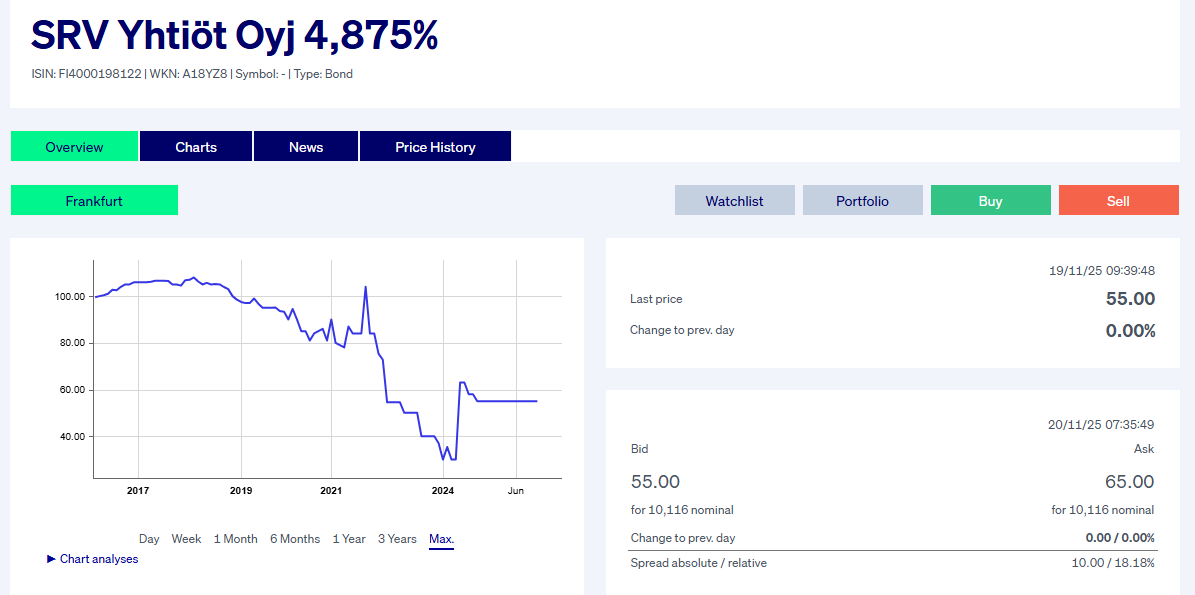The height and width of the screenshot is (595, 1195).
Task: Click the triangle arrow beside Chart analyses
Action: tap(52, 559)
